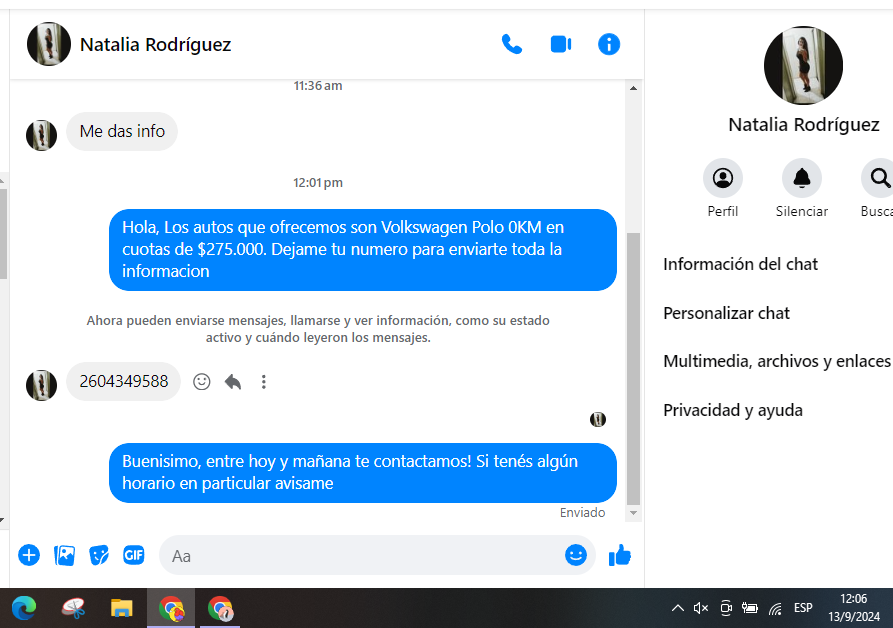Click the chat scrollbar down arrow

pyautogui.click(x=633, y=513)
